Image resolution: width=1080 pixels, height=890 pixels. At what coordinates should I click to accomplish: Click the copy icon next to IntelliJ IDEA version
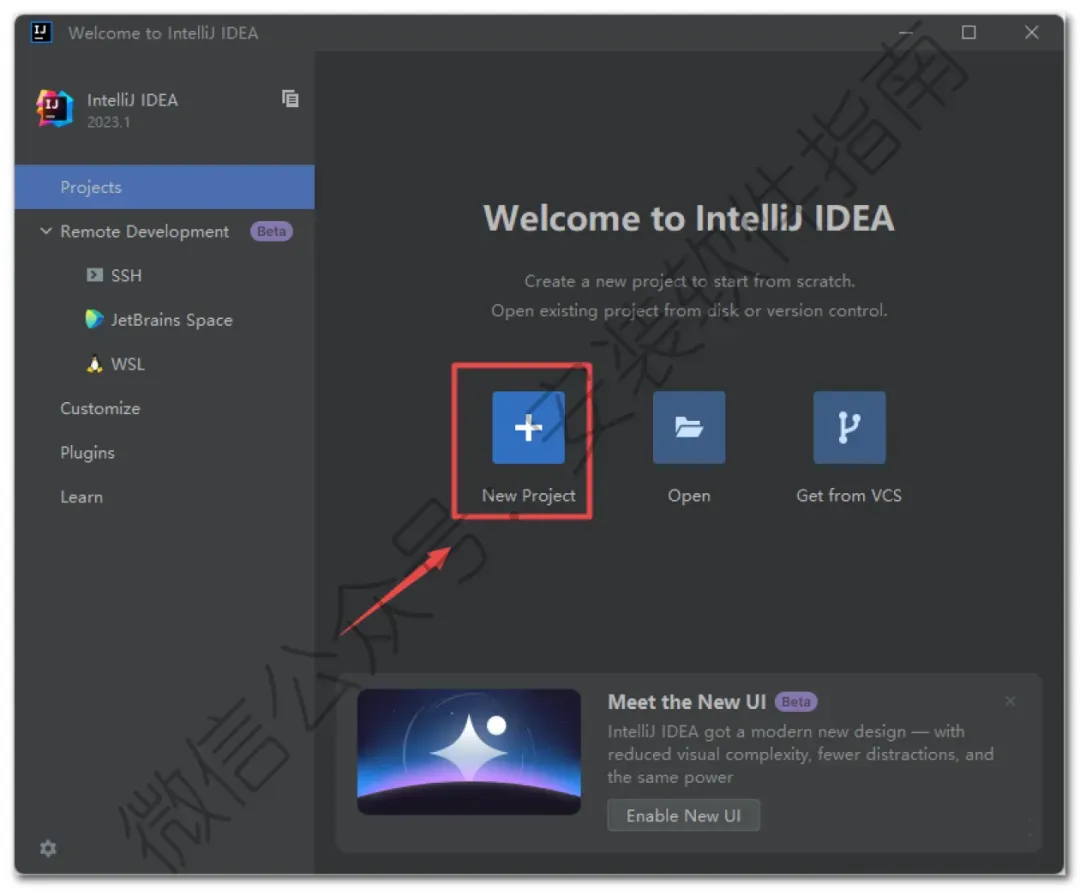pos(290,99)
